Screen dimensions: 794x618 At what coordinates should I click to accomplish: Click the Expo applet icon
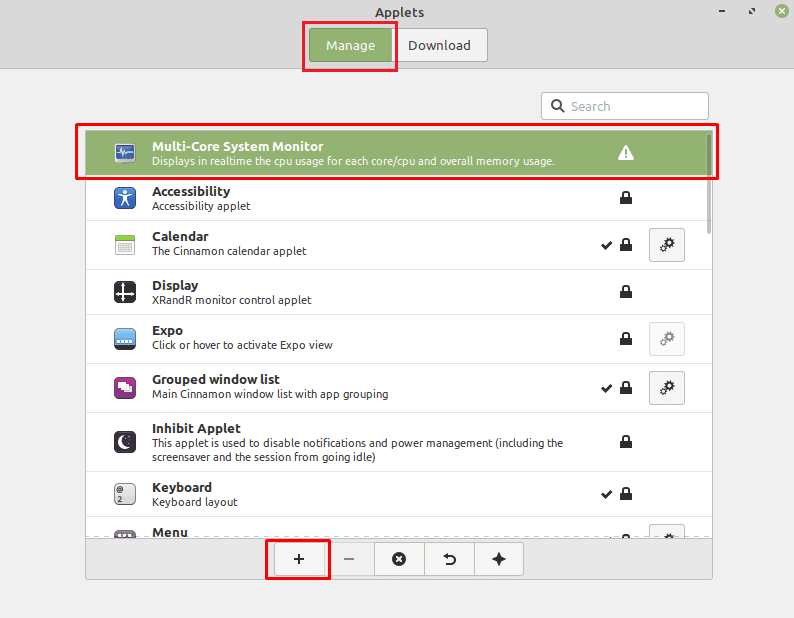click(x=125, y=339)
